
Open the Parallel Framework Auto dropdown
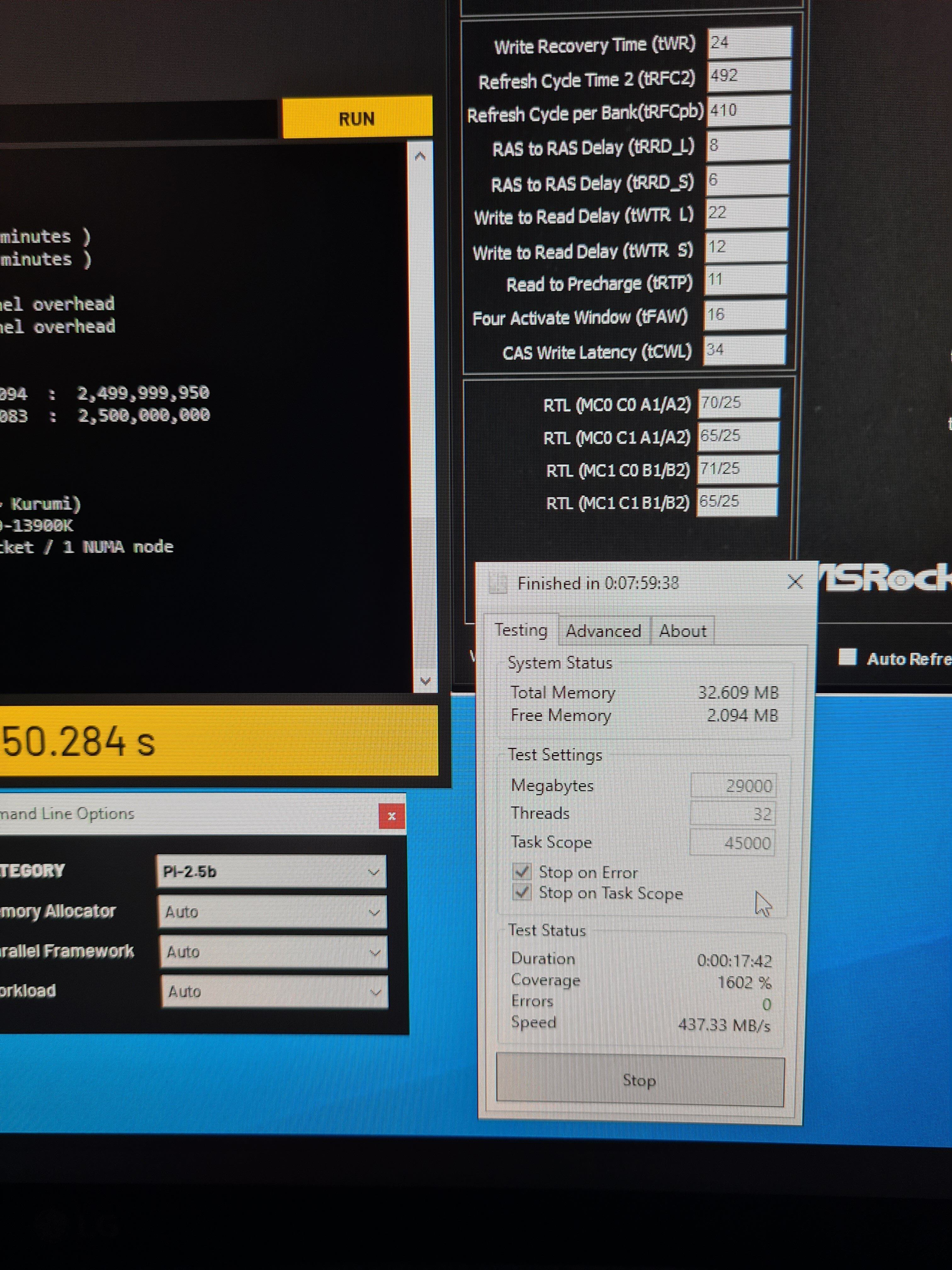273,952
